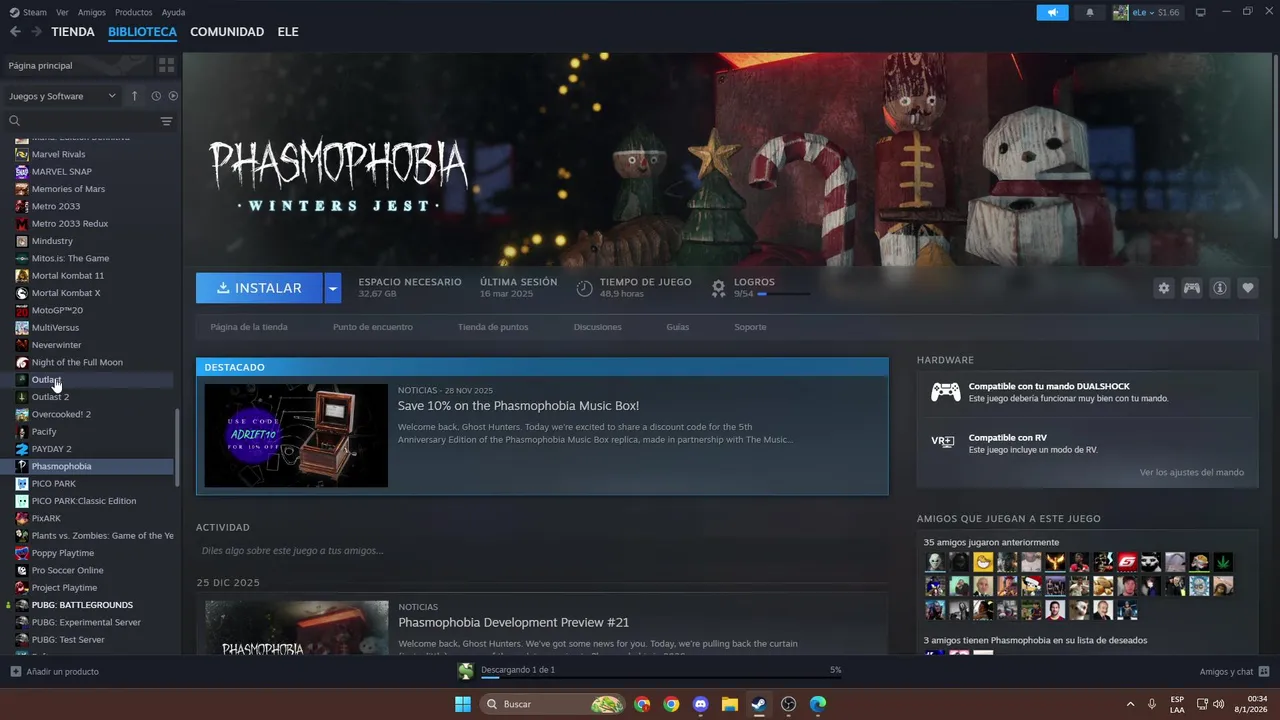Open Phasmophobia Development Preview #21 headline
The width and height of the screenshot is (1280, 720).
513,622
